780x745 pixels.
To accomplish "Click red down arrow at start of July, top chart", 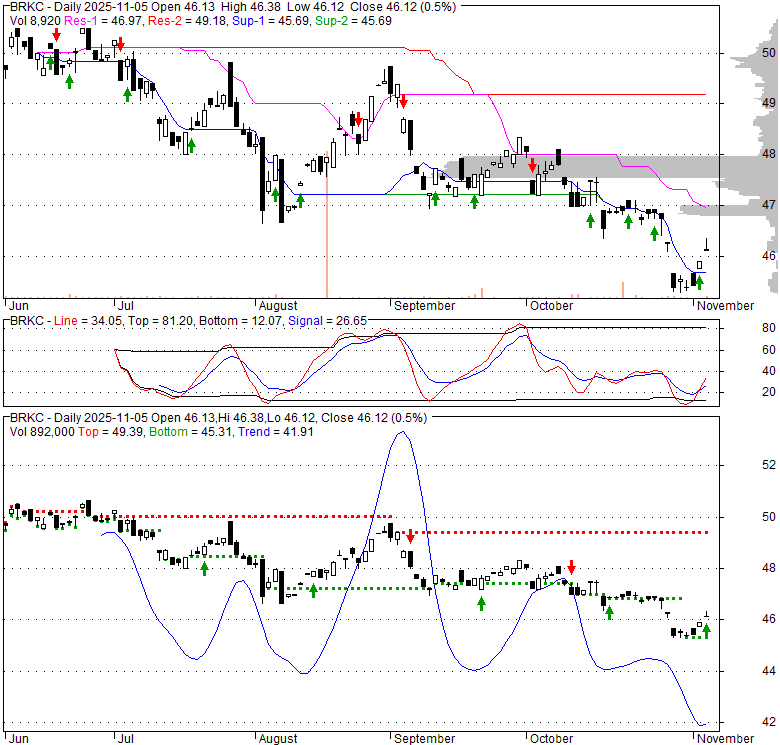I will tap(120, 44).
